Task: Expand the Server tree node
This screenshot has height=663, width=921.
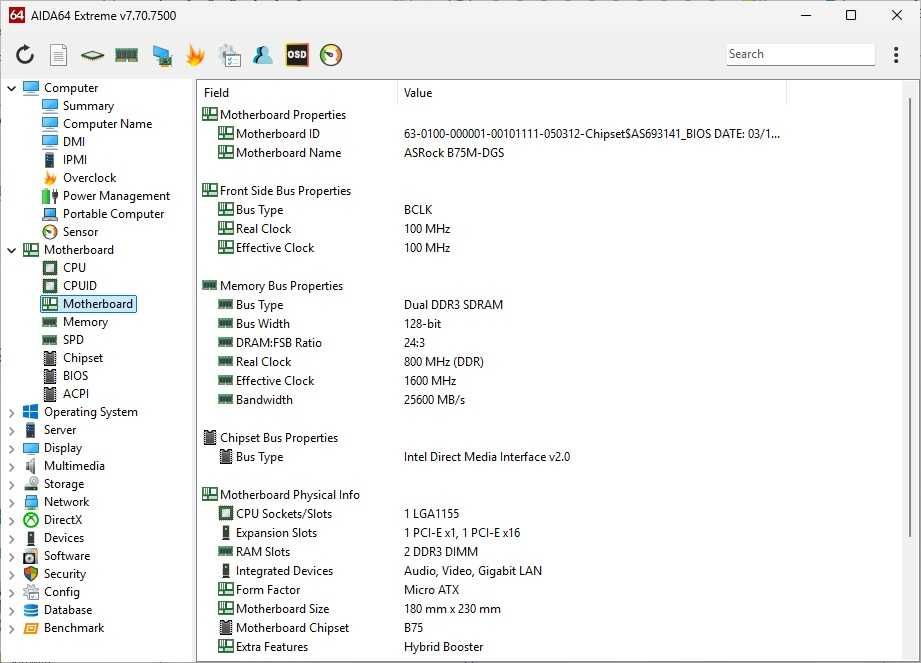Action: point(11,430)
